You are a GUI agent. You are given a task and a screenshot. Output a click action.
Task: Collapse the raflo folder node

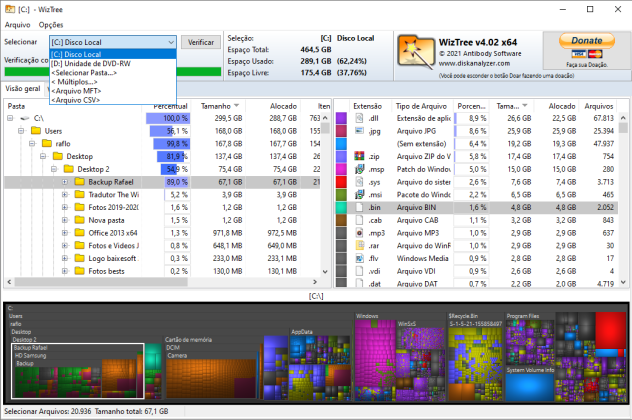coord(32,143)
